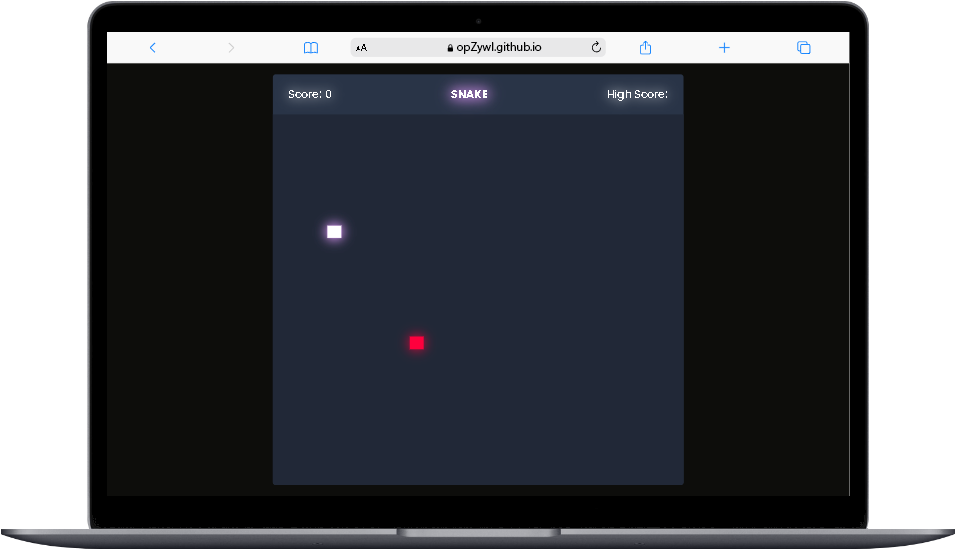
Task: Open the Share sheet icon
Action: click(645, 48)
